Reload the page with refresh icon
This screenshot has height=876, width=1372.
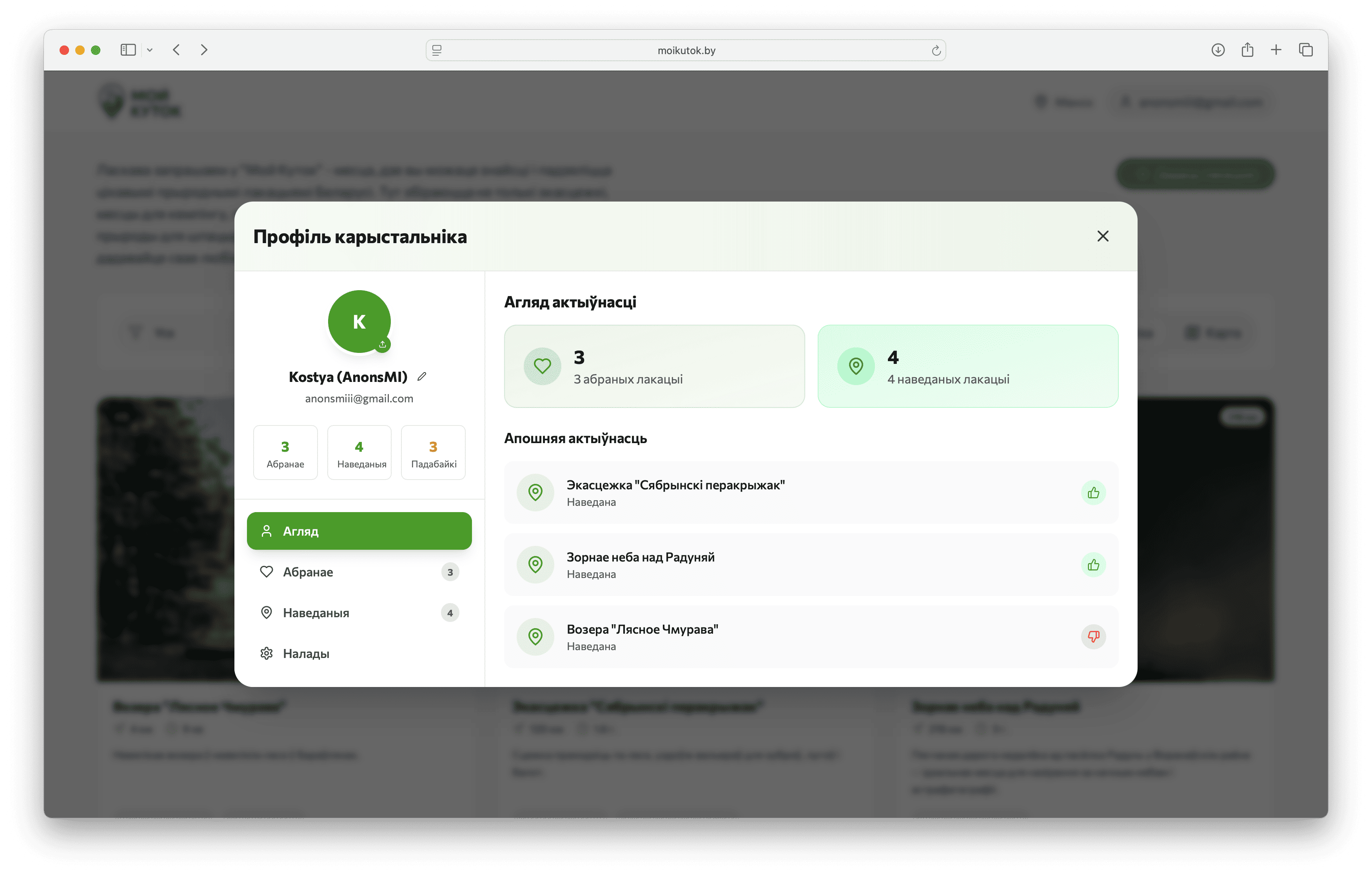[936, 51]
